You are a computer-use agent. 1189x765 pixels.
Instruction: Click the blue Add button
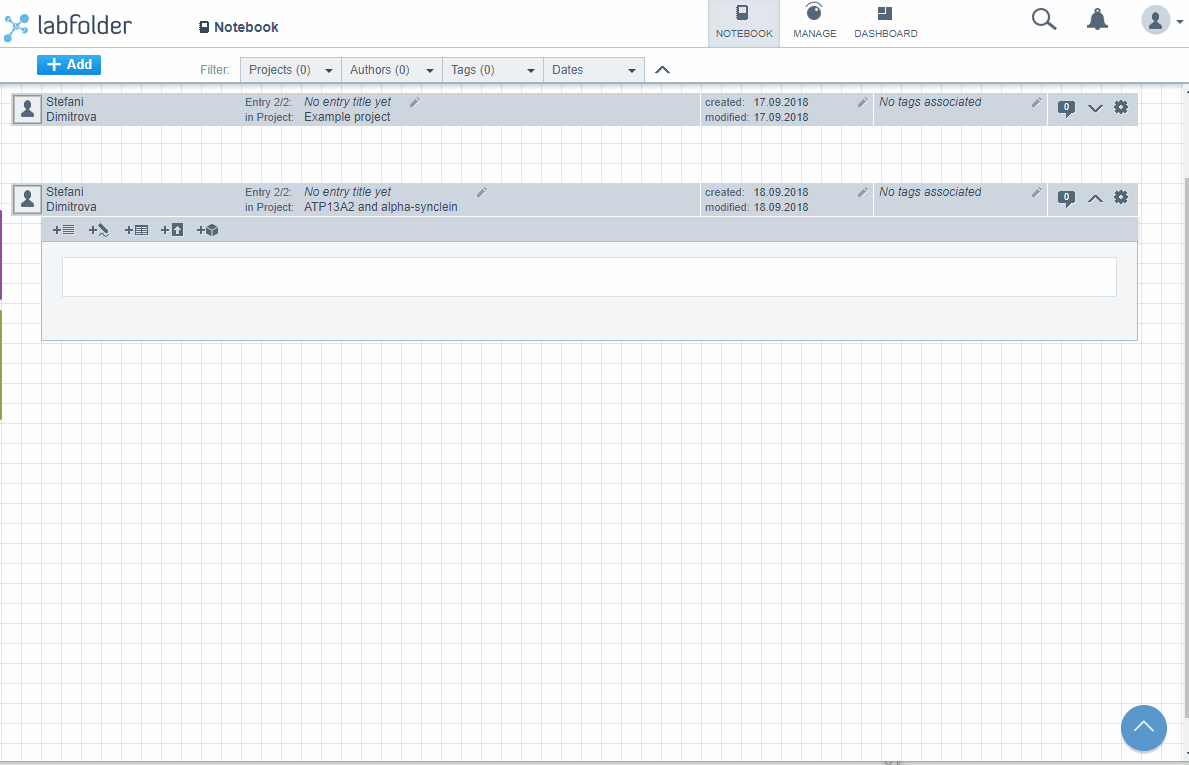pos(69,65)
